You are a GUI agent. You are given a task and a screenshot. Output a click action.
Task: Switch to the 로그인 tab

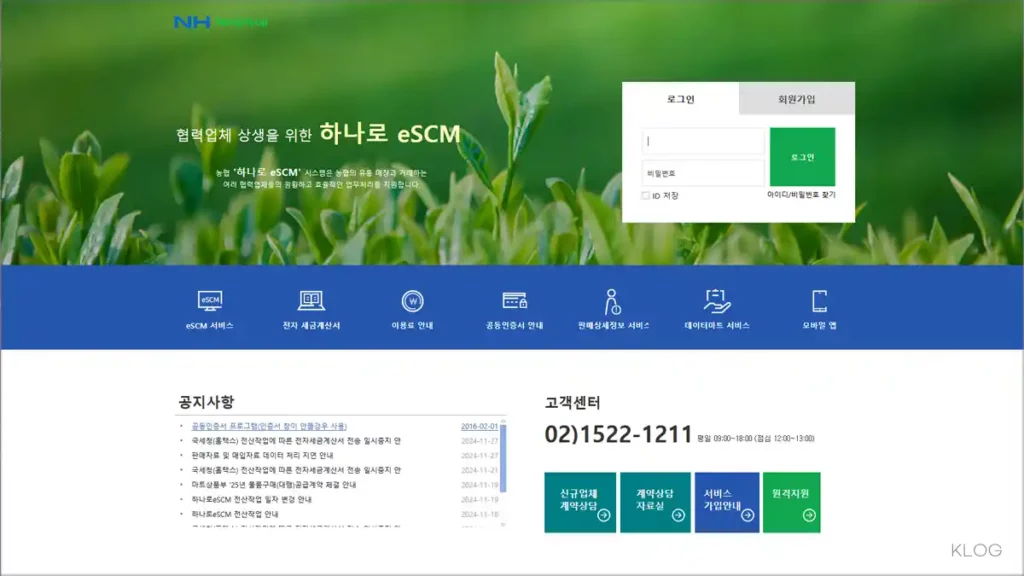680,99
